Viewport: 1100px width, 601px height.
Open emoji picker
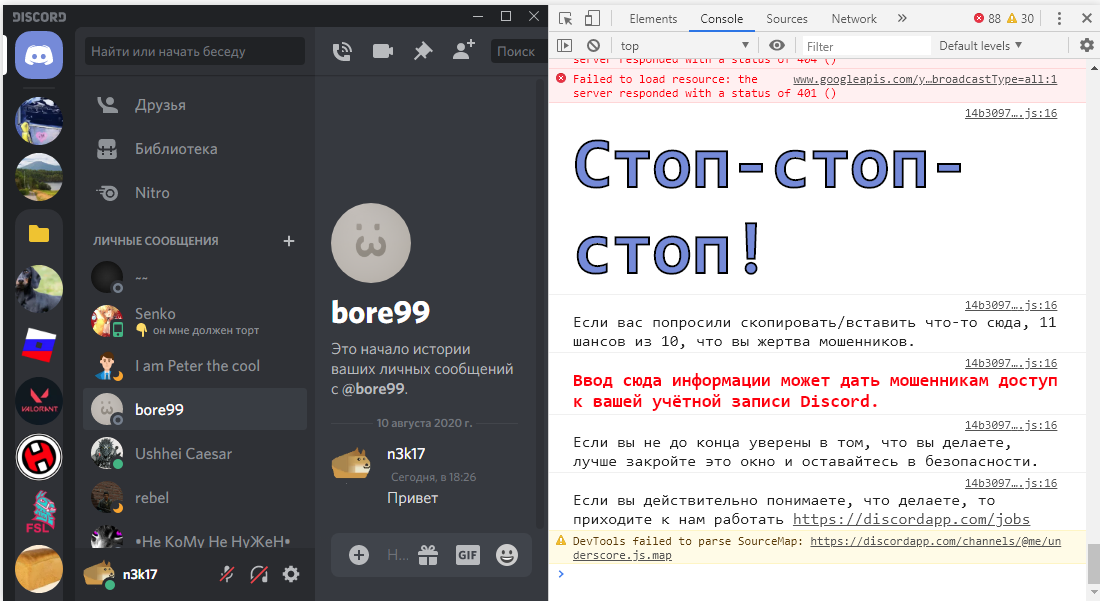(507, 555)
